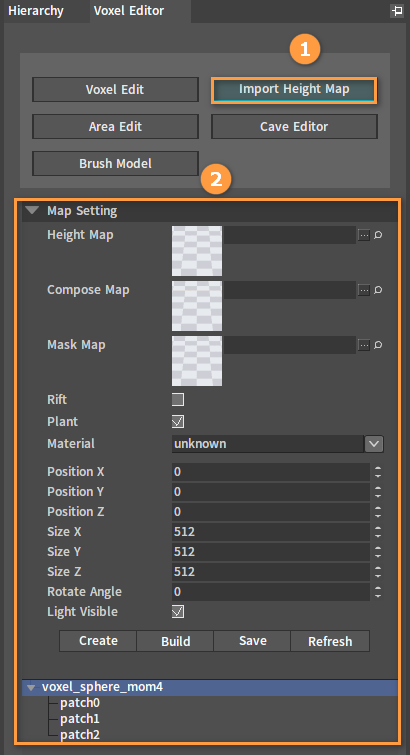Click the Height Map search magnifier icon

pos(378,235)
